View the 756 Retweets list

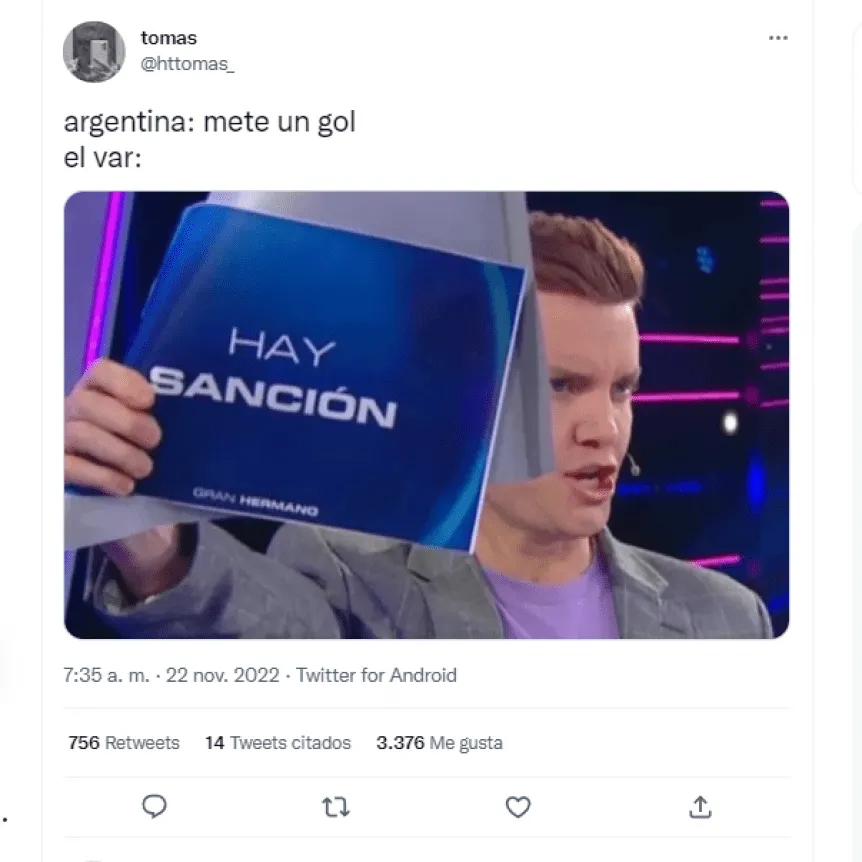click(124, 743)
